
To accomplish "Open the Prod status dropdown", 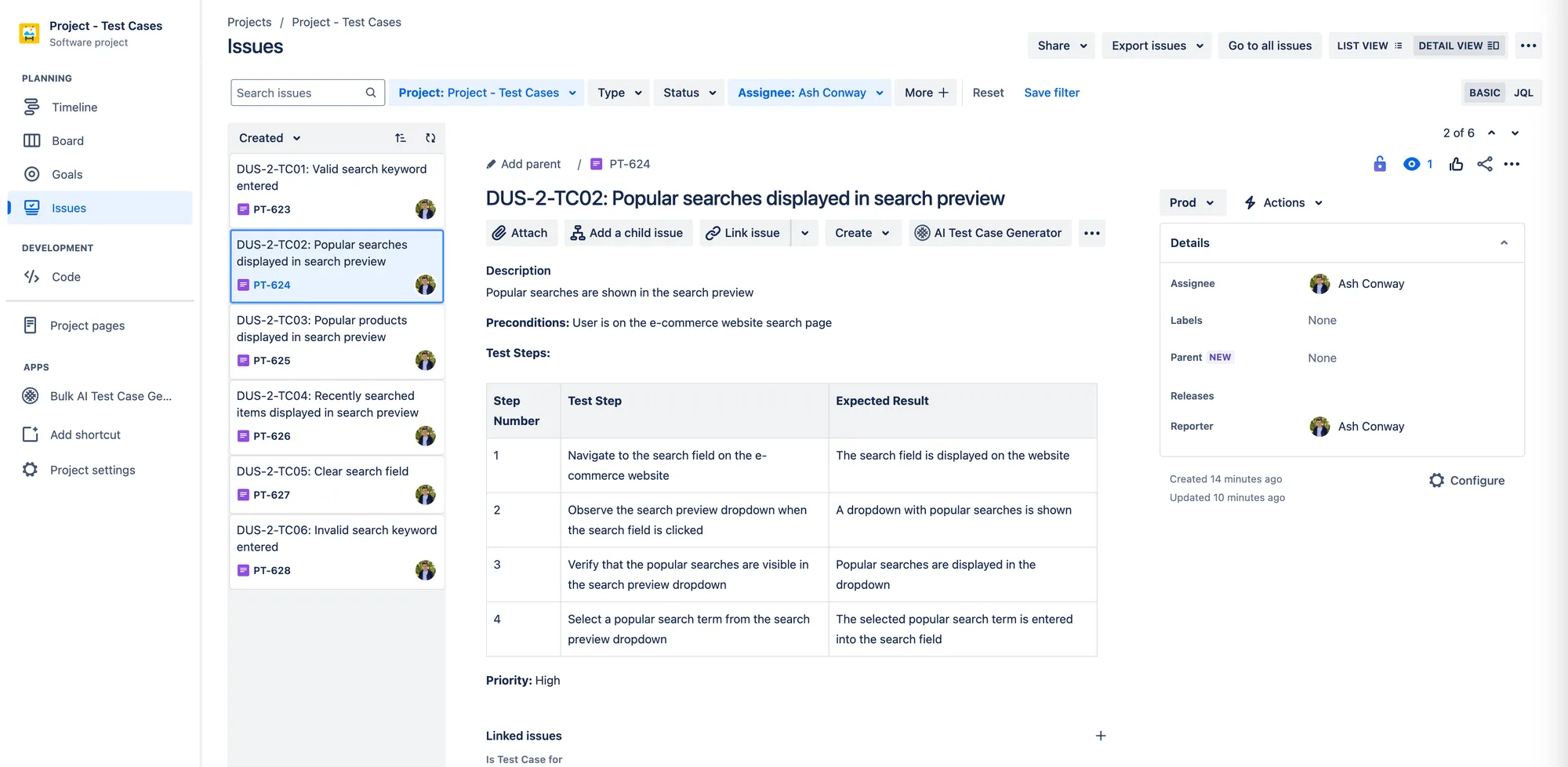I will tap(1191, 202).
